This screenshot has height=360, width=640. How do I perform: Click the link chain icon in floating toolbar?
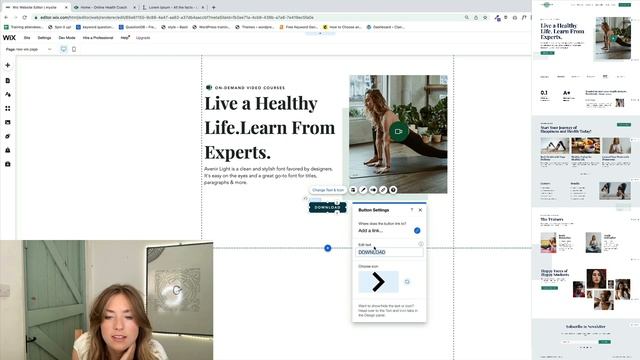coord(383,190)
